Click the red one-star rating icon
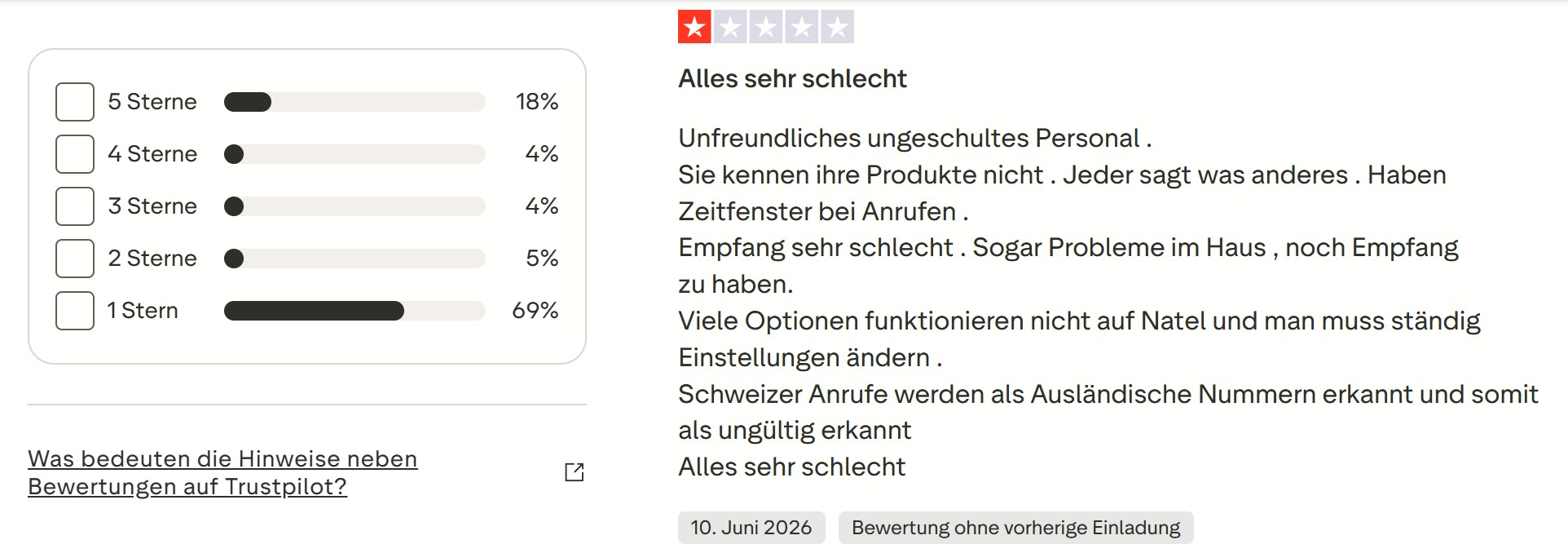This screenshot has height=553, width=1568. [694, 27]
